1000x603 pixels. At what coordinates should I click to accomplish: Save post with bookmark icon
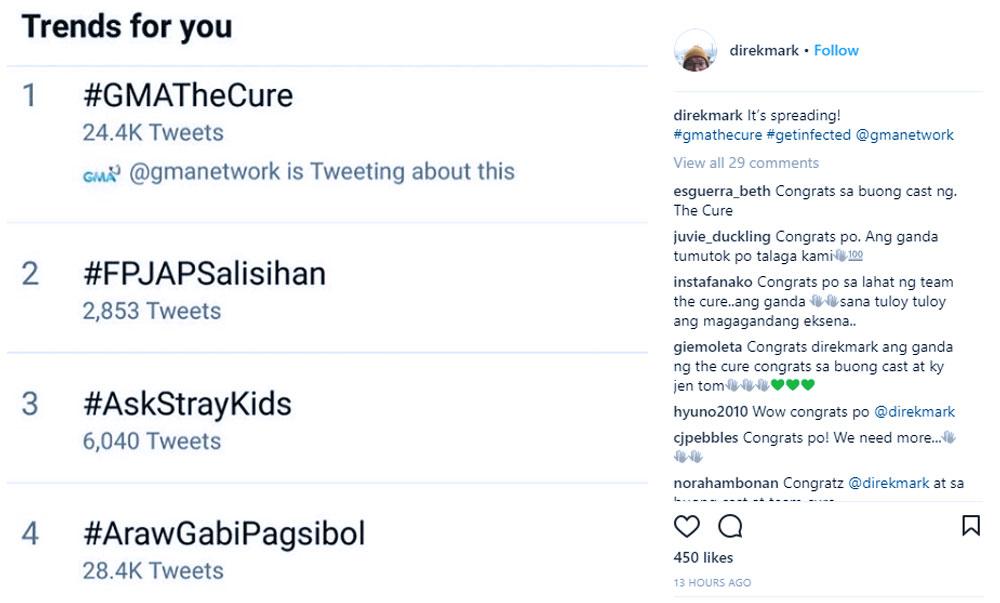(x=970, y=526)
